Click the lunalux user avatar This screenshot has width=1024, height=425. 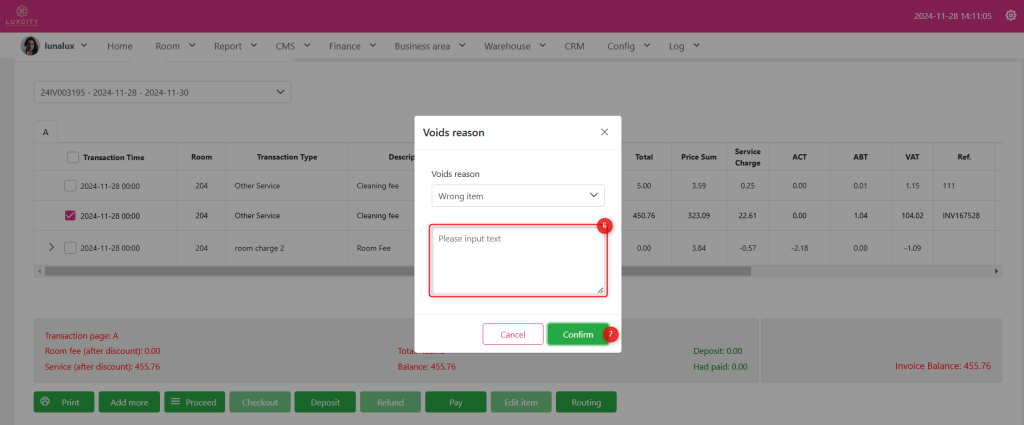coord(30,46)
